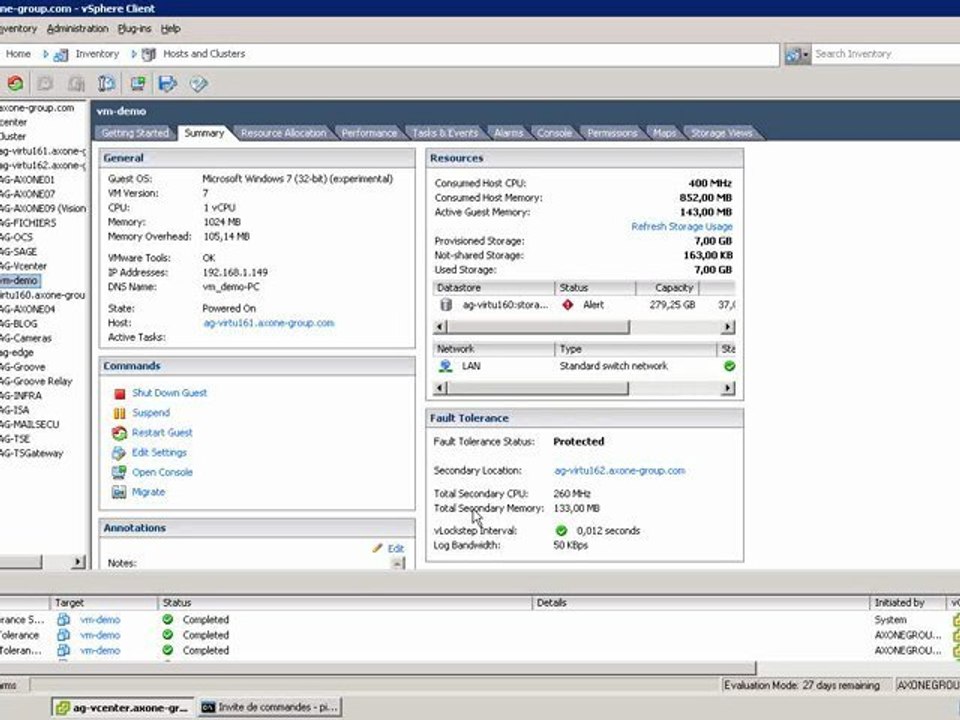The height and width of the screenshot is (720, 960).
Task: Click the search inventory magnifier icon
Action: point(793,54)
